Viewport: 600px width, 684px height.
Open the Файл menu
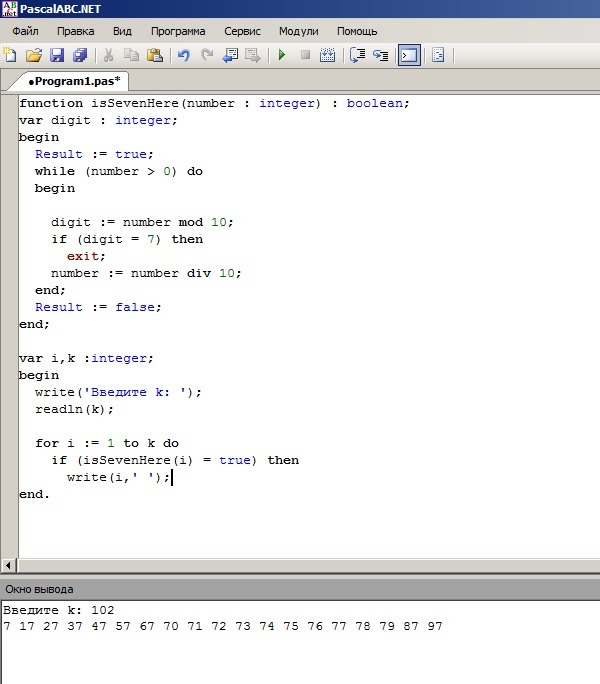[x=25, y=31]
